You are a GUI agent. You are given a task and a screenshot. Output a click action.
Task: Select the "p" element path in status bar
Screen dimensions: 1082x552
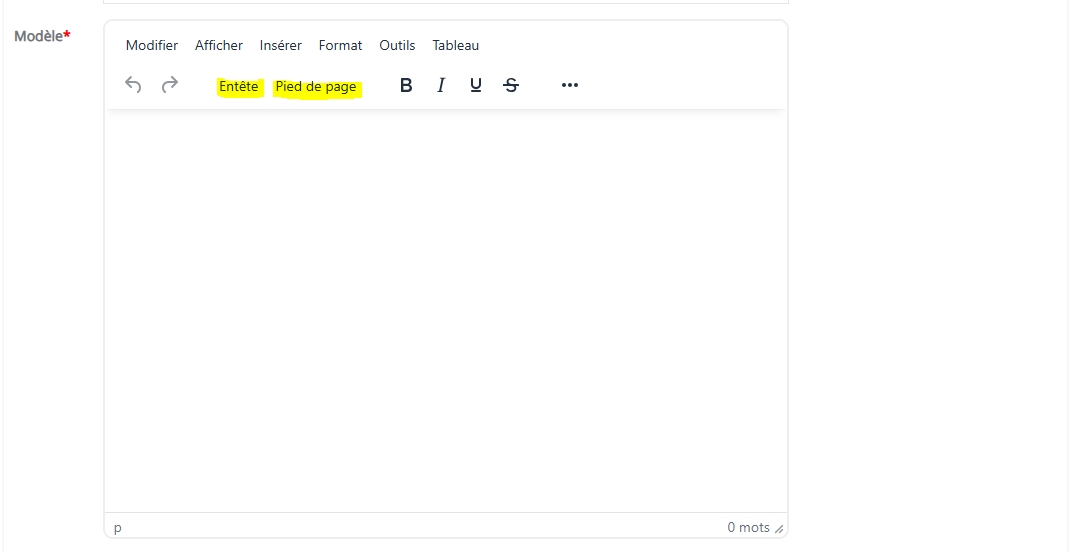tap(118, 527)
